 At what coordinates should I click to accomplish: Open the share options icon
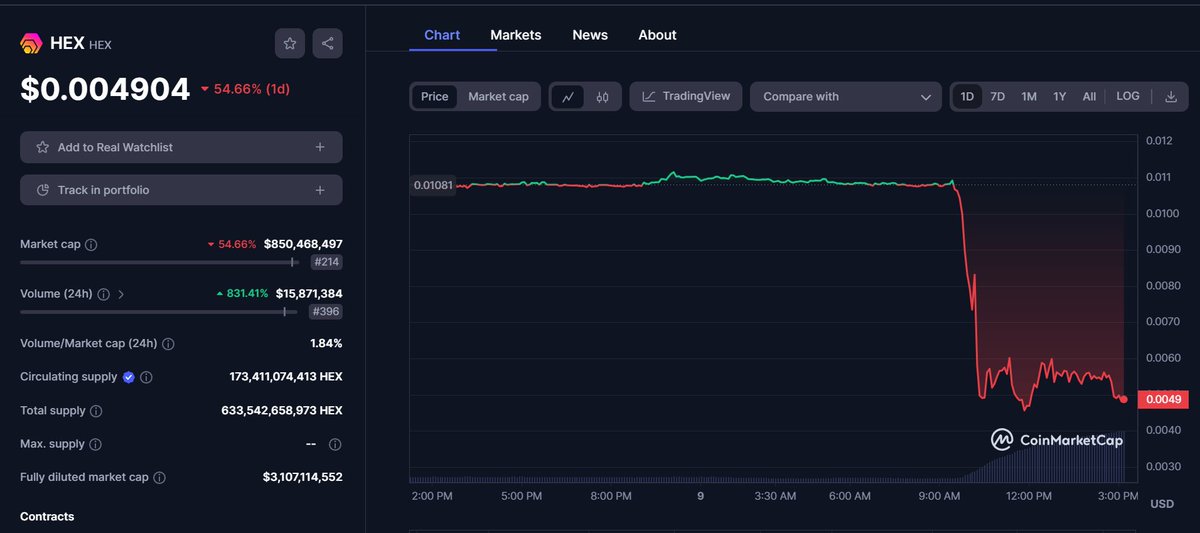pyautogui.click(x=328, y=43)
